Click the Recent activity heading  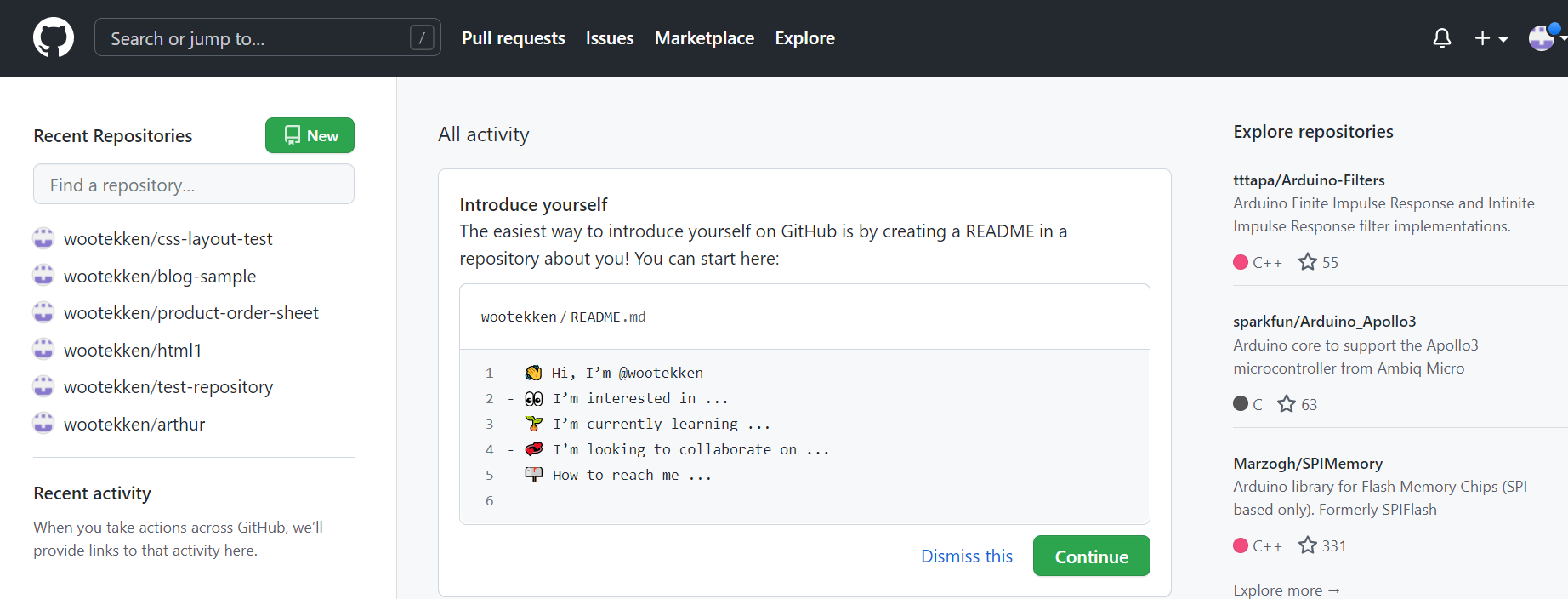pyautogui.click(x=92, y=493)
